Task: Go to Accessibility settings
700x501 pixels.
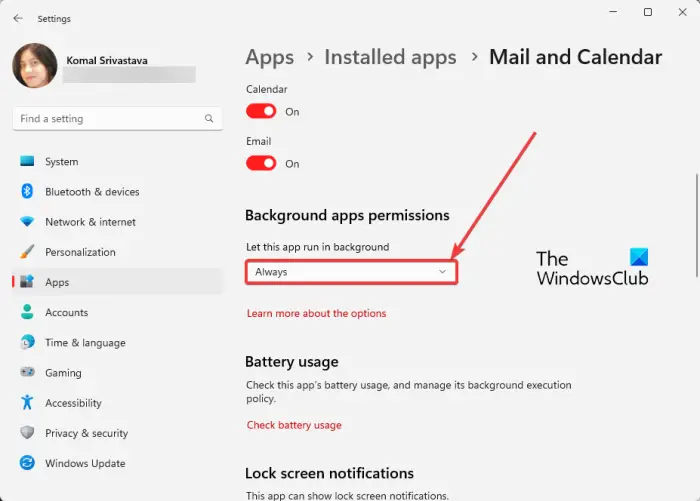Action: point(117,403)
